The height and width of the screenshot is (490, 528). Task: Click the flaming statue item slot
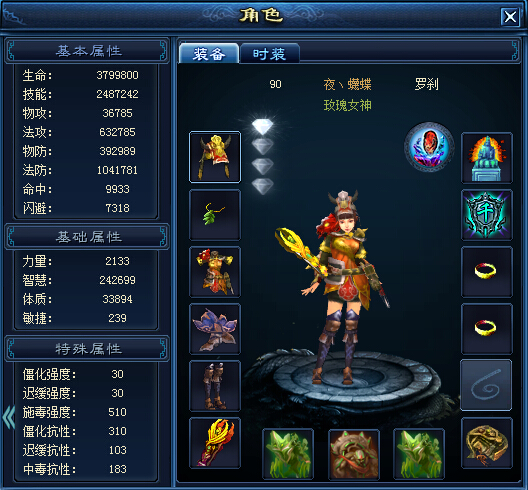[487, 158]
